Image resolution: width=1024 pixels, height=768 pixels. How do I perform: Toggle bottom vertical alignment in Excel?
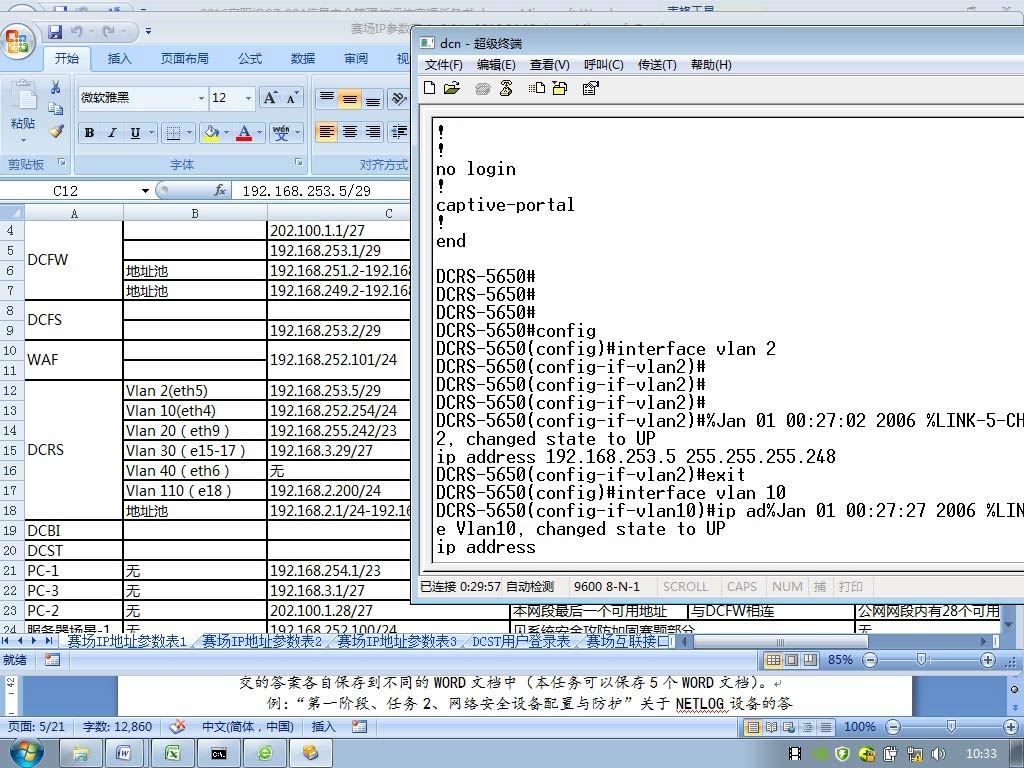click(x=373, y=99)
